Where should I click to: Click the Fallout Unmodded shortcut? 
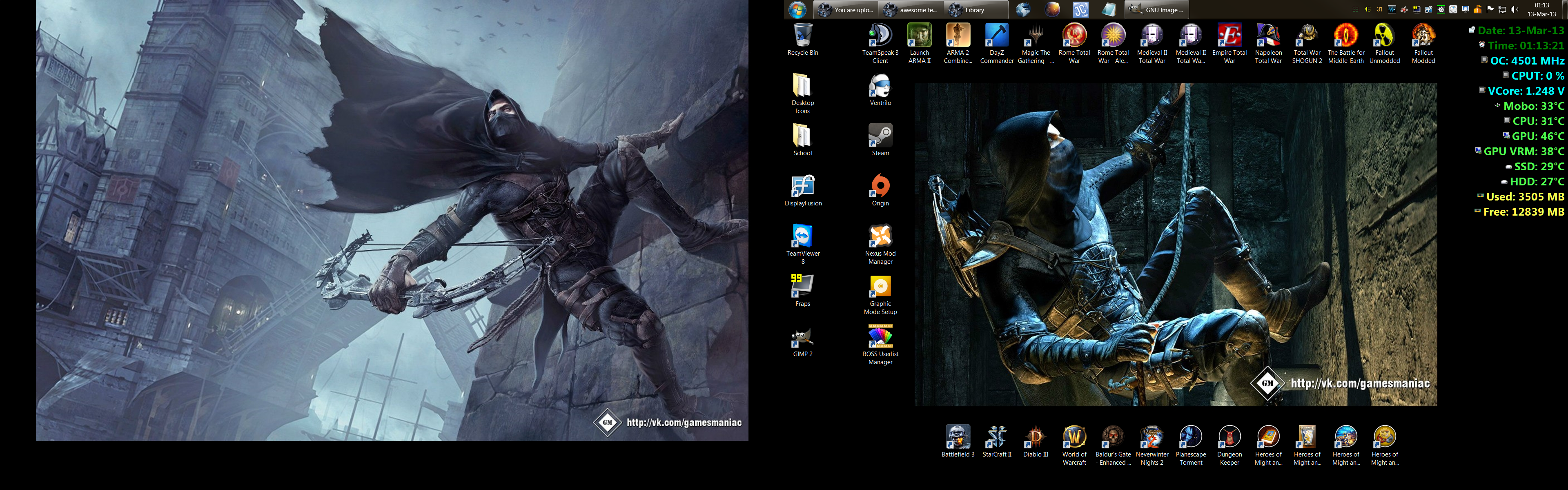click(1384, 44)
